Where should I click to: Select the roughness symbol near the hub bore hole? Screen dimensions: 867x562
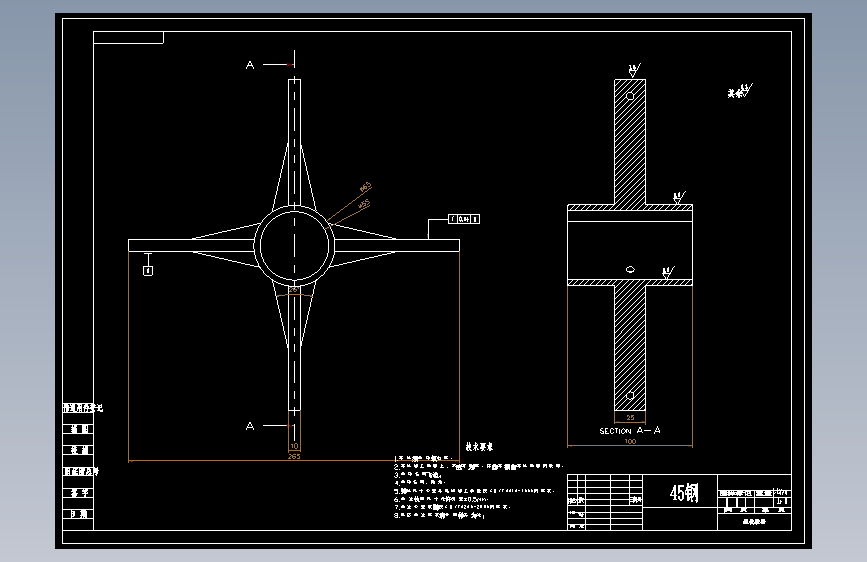(x=668, y=272)
